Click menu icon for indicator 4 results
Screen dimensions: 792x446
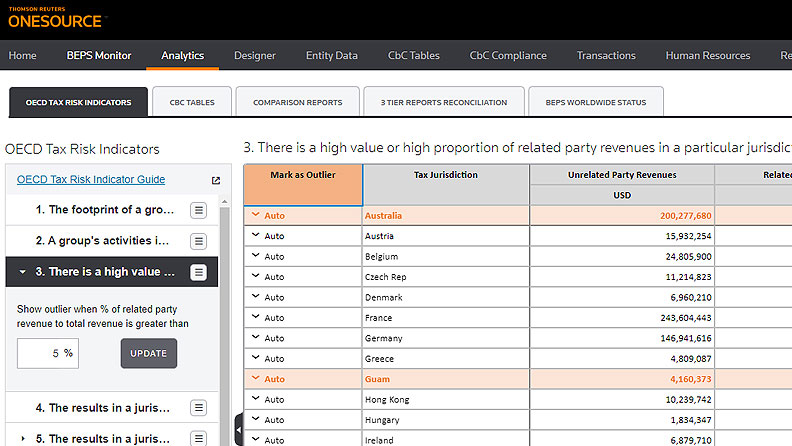[198, 408]
